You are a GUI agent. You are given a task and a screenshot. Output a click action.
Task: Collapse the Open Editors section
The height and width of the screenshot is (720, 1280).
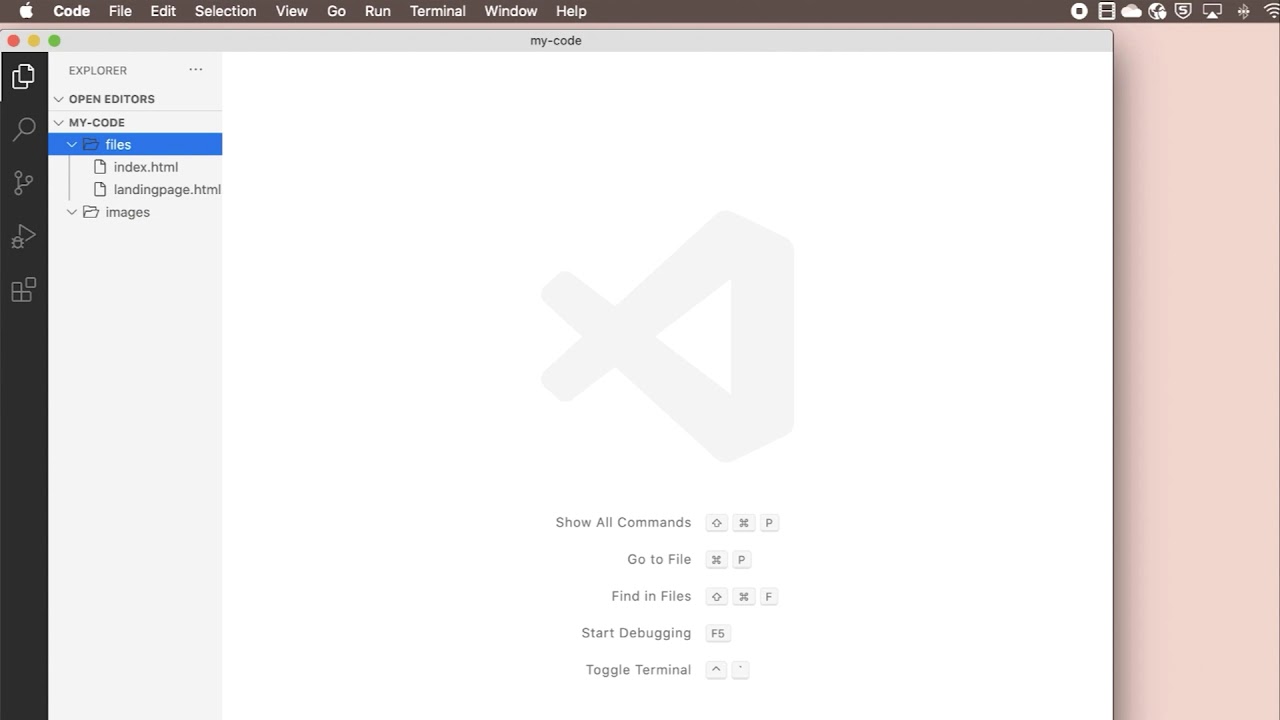(x=59, y=99)
